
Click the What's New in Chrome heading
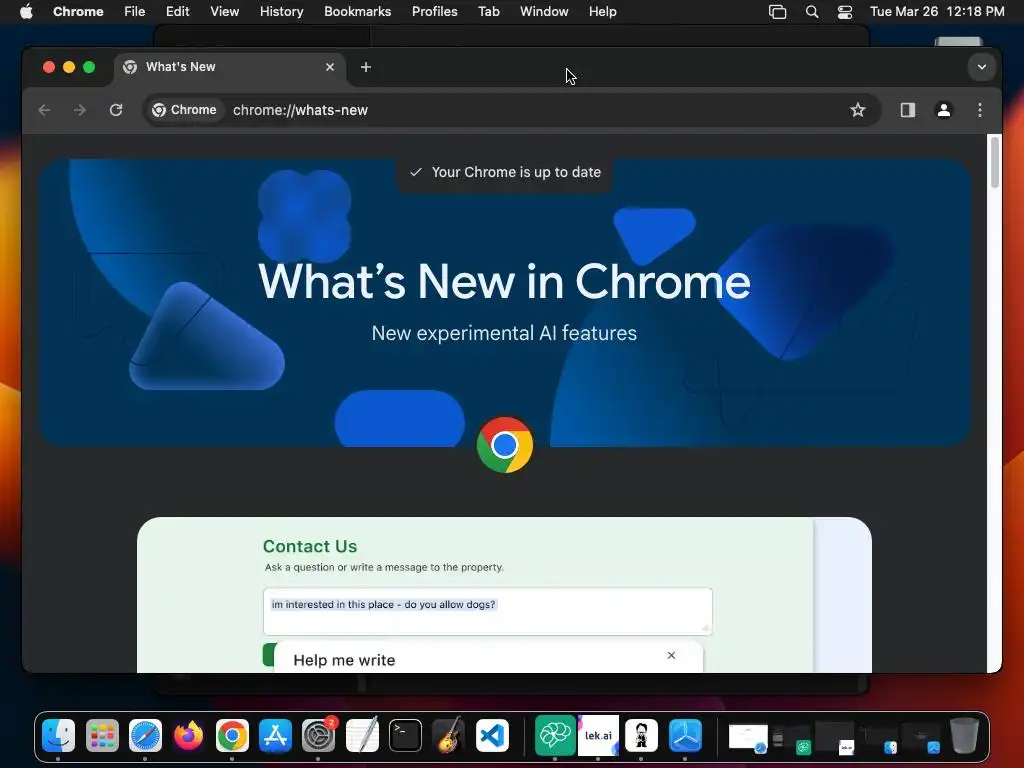(504, 281)
